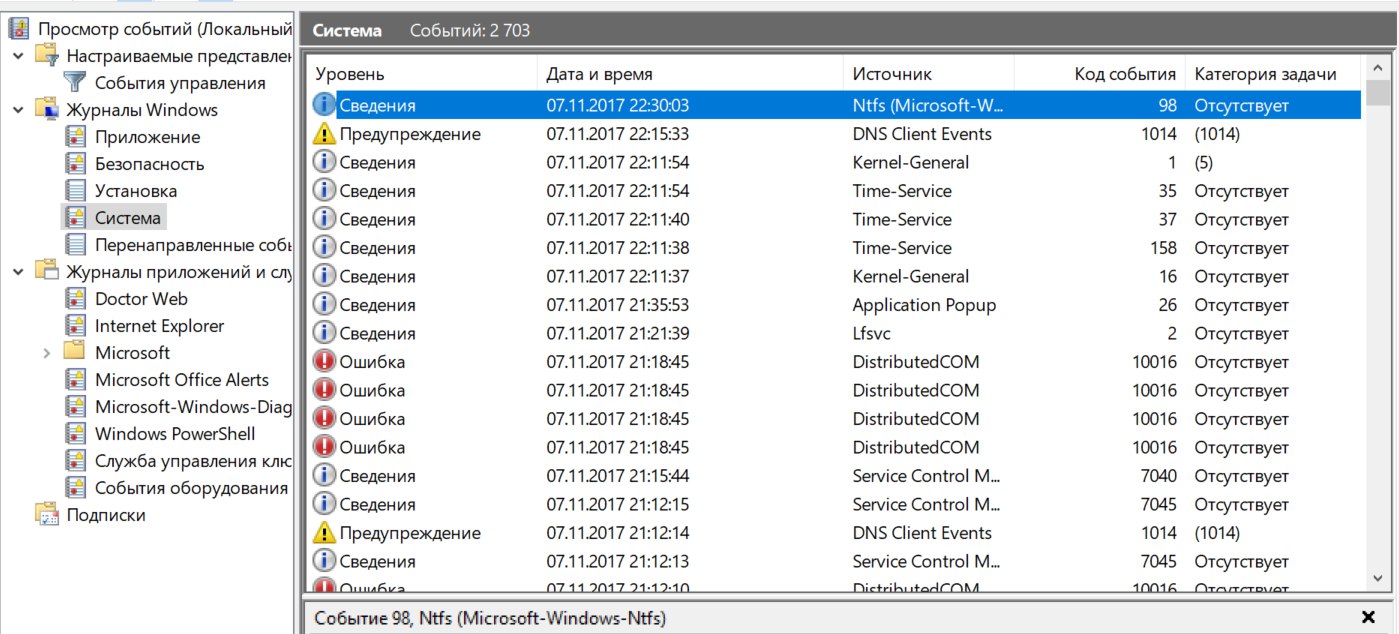Click the Doctor Web log icon

click(x=75, y=299)
